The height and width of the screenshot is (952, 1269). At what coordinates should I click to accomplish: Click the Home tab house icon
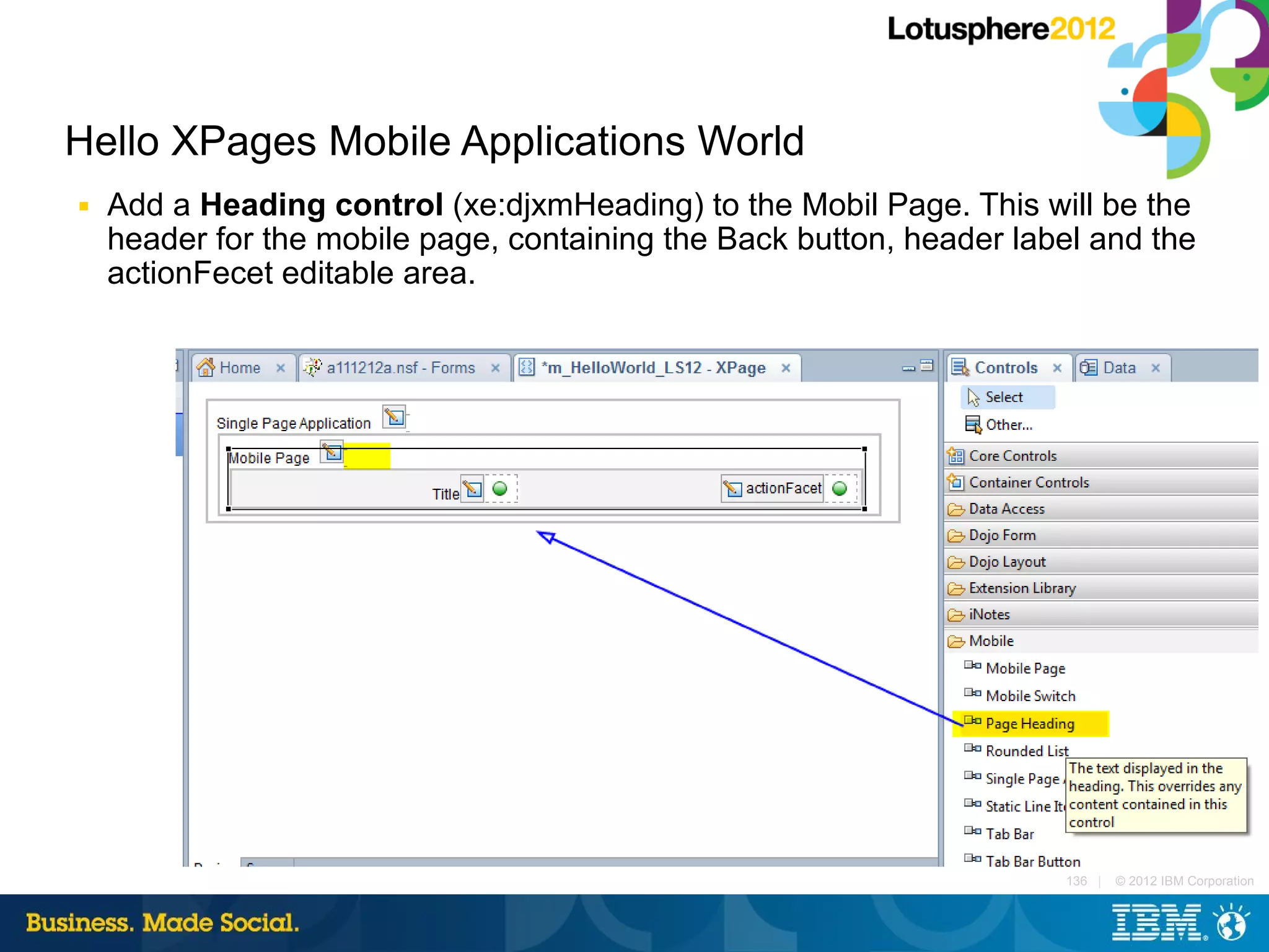point(206,367)
